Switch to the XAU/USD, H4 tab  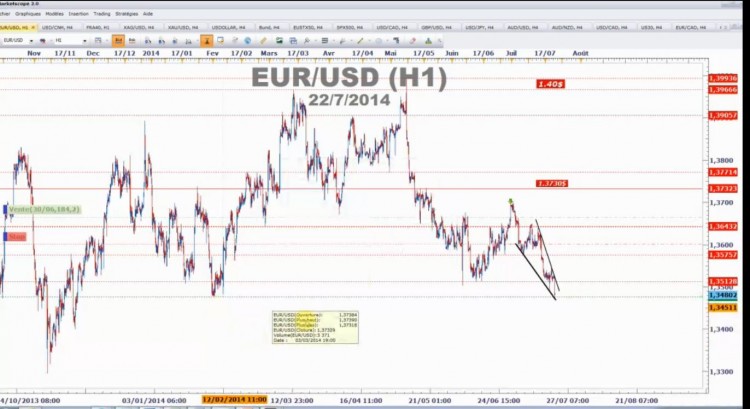click(x=183, y=27)
